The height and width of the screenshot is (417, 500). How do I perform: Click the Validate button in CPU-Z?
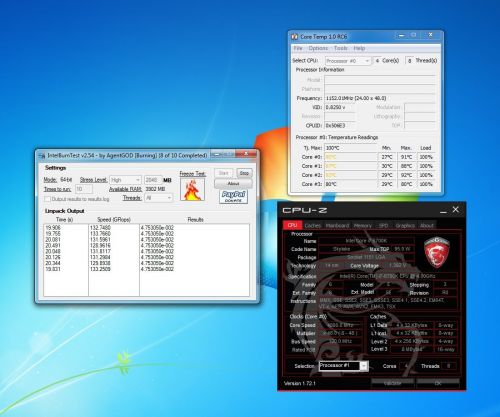click(x=392, y=383)
